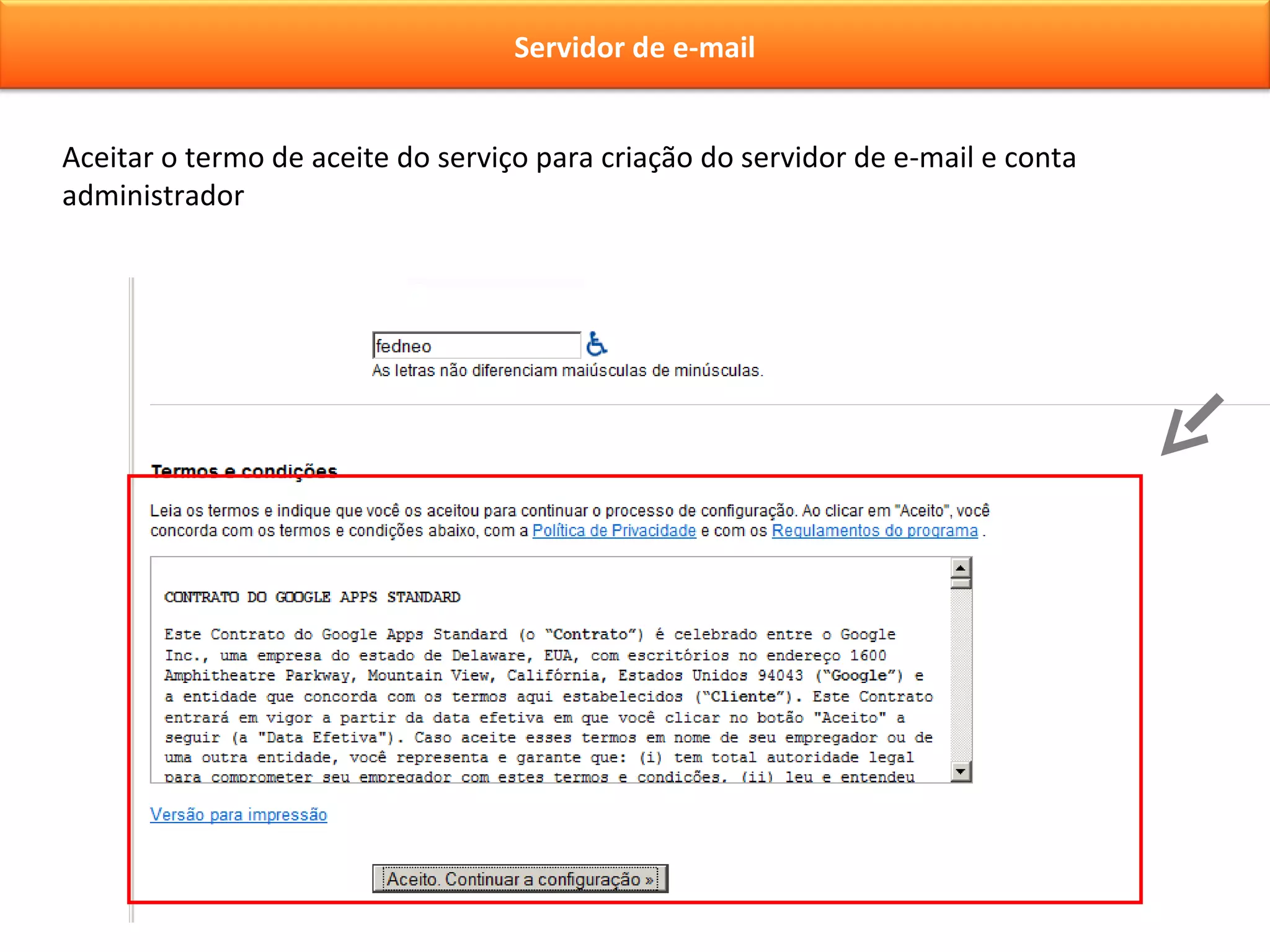Click the text 'As letras não diferenciam maiúsculas de minúsculas.'
1270x952 pixels.
(x=567, y=371)
